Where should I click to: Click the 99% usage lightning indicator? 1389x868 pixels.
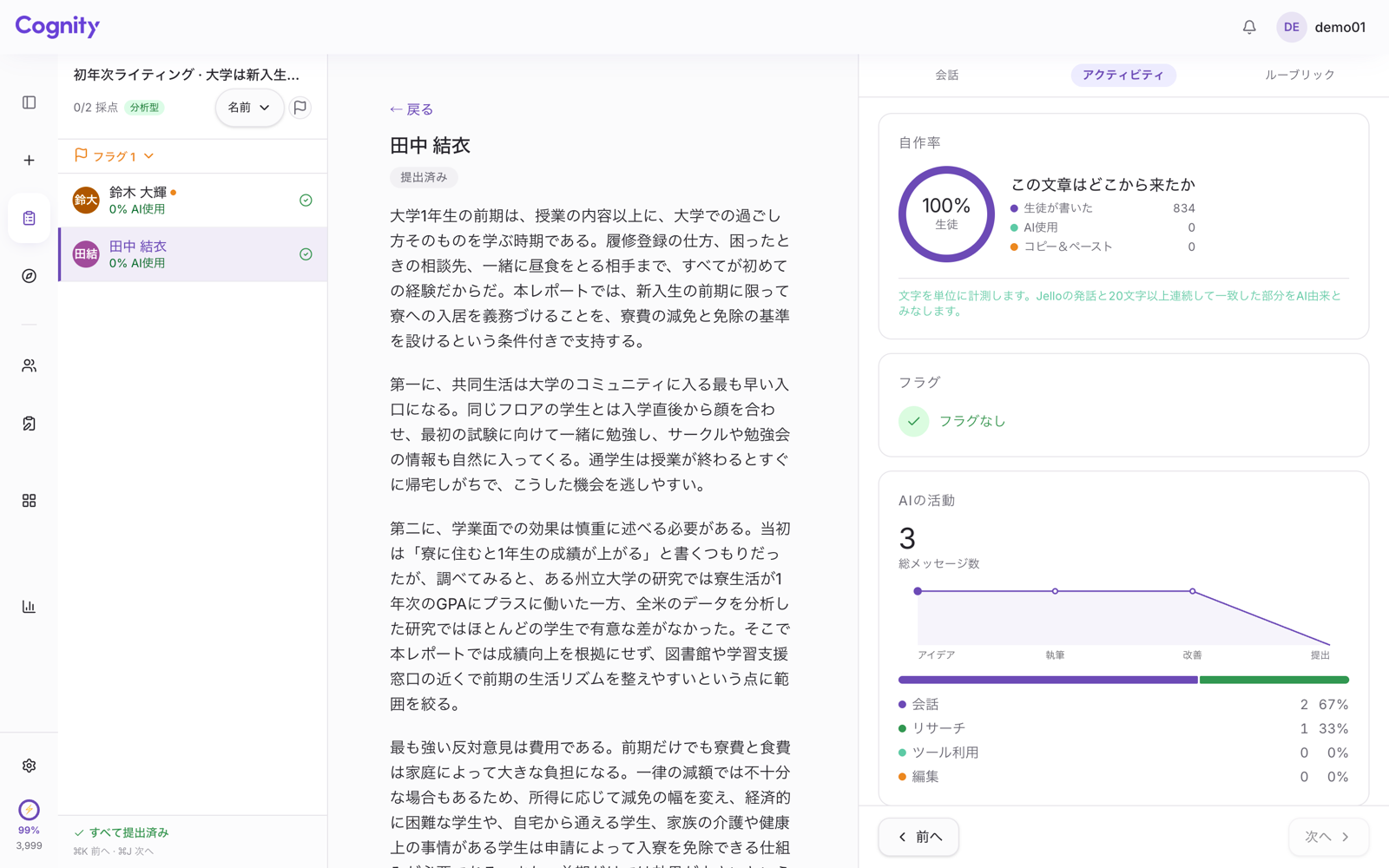click(x=29, y=810)
